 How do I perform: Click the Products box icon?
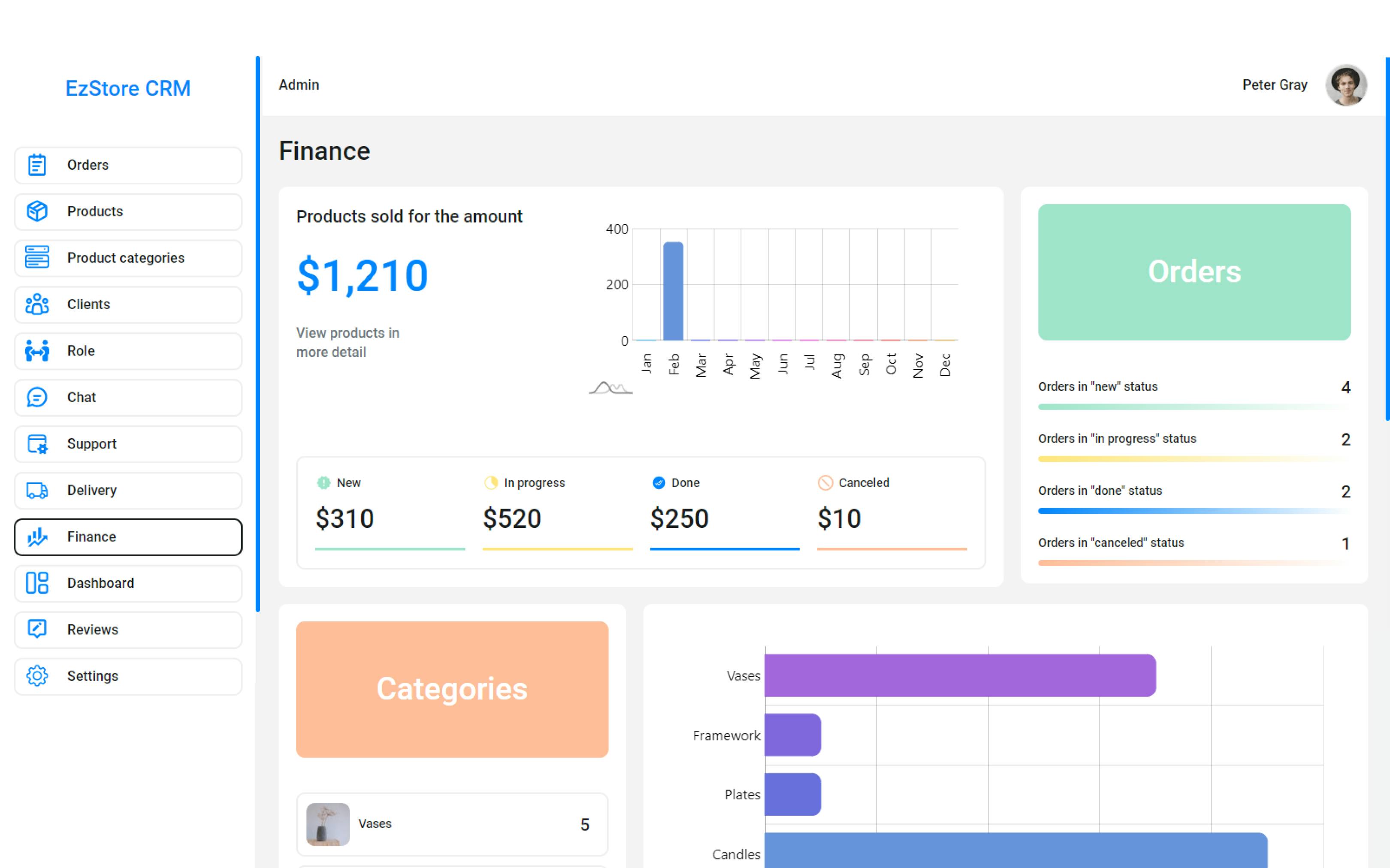coord(37,211)
